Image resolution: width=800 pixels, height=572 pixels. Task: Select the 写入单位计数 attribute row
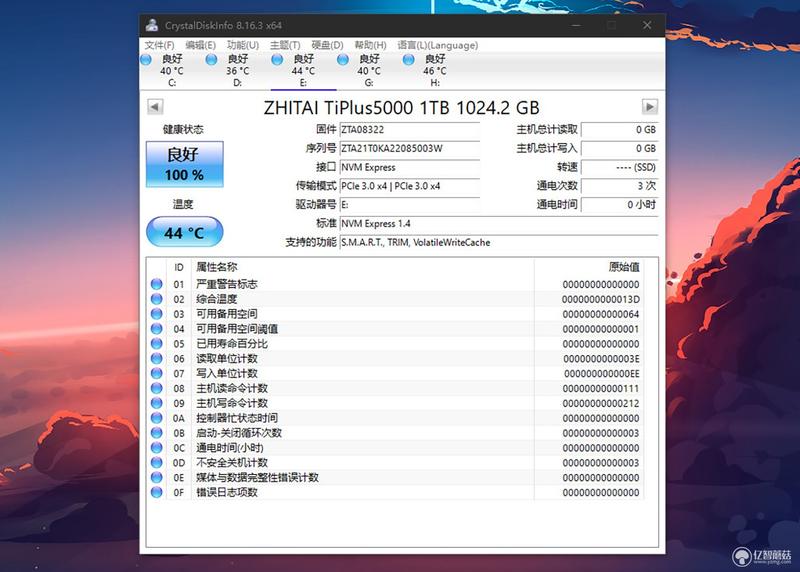pos(395,374)
